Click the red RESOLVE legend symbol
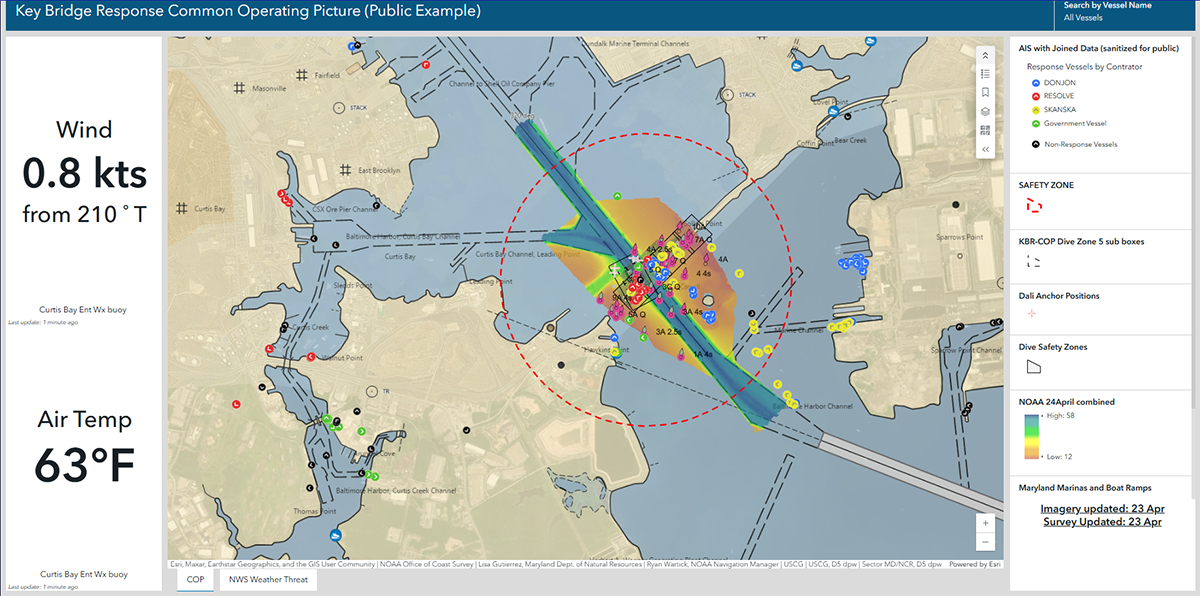1200x596 pixels. click(x=1034, y=96)
